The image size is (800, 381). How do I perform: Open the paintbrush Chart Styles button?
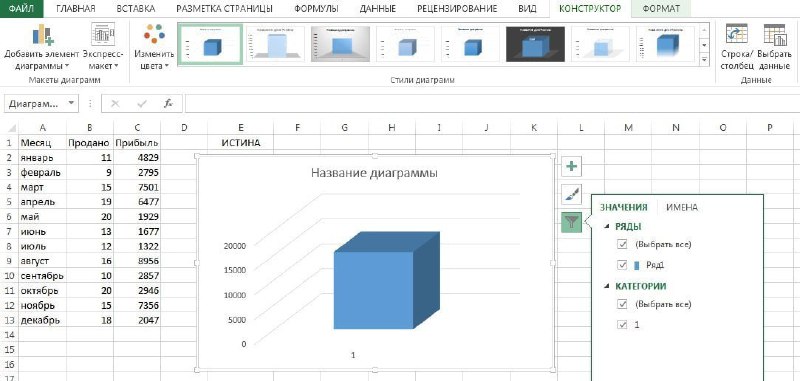click(x=571, y=194)
